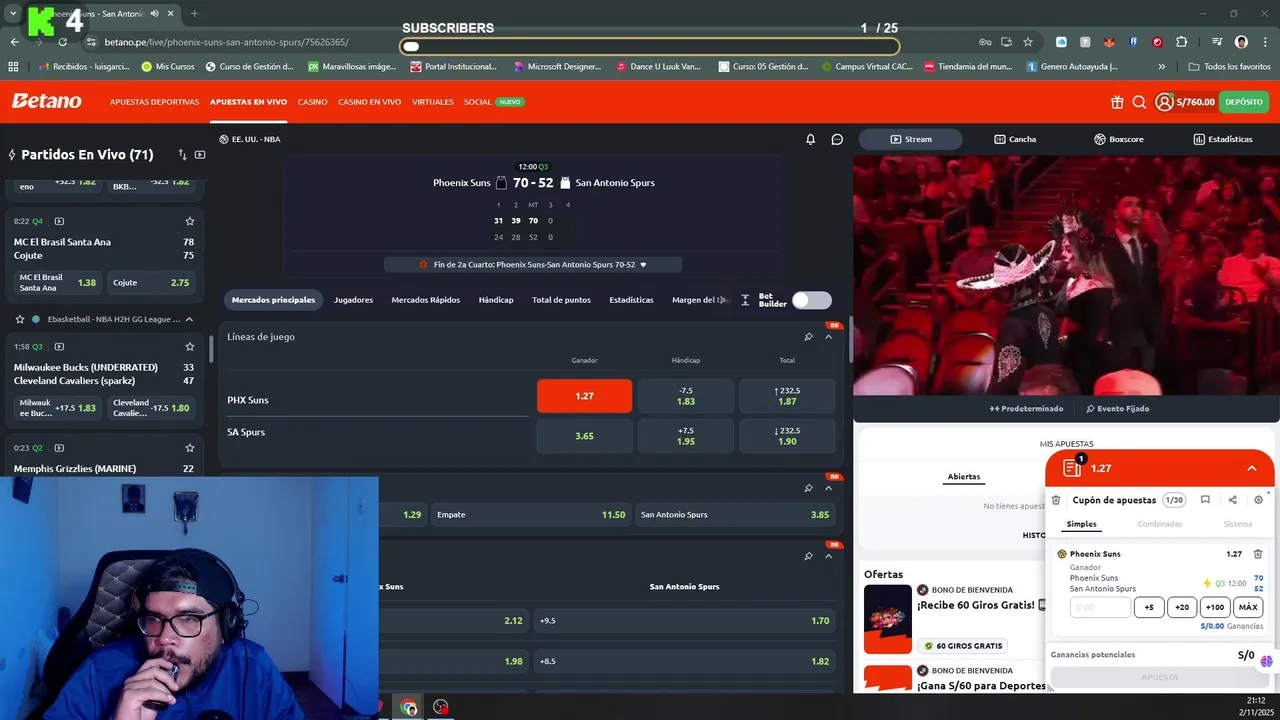1280x720 pixels.
Task: Click the Chrome apps grid icon in bookmarks bar
Action: pyautogui.click(x=13, y=66)
